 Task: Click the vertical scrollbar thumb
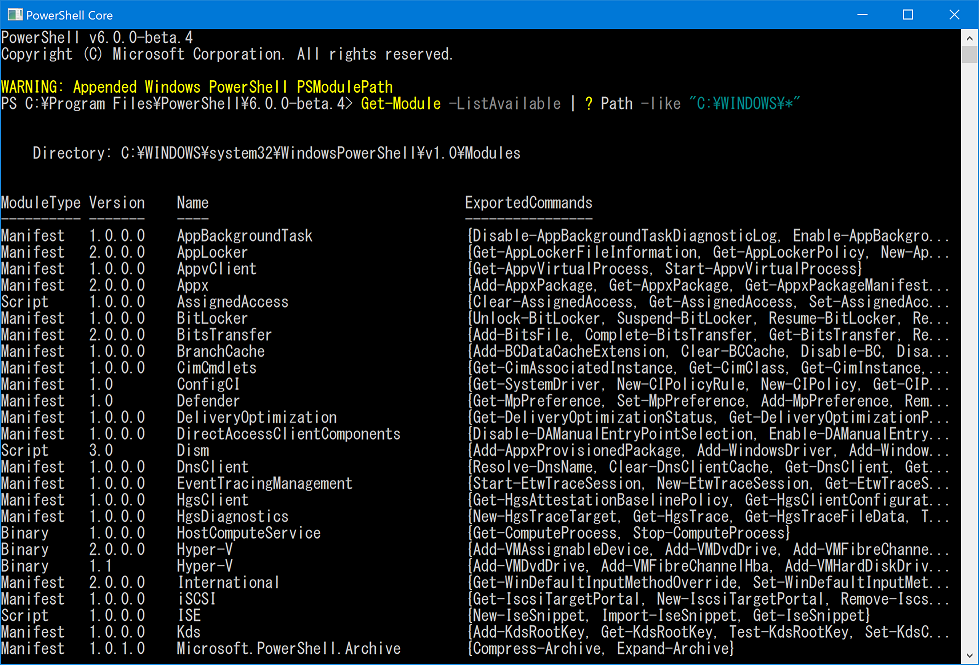[x=970, y=54]
